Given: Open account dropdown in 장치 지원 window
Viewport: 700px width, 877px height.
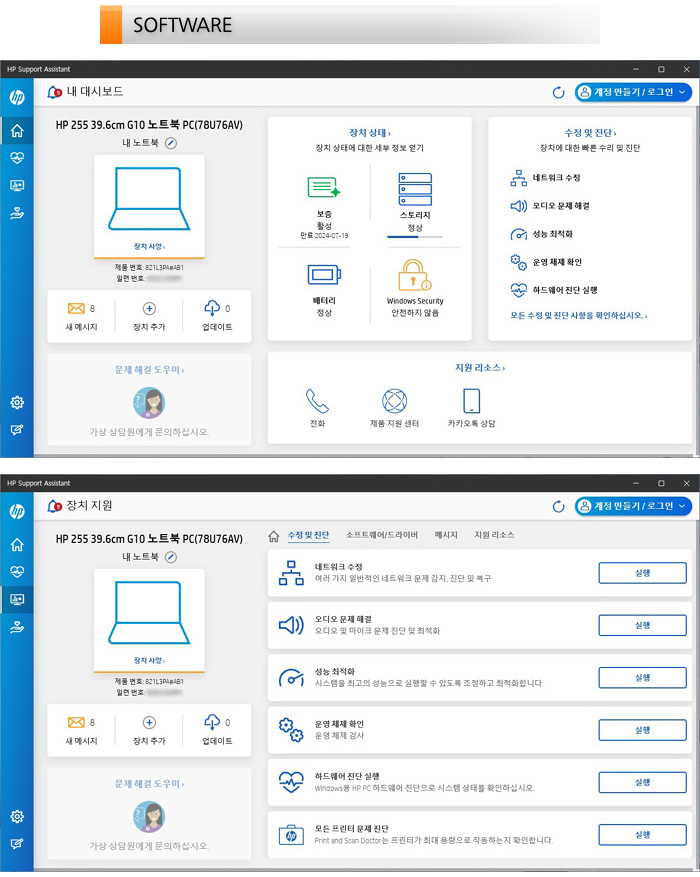Looking at the screenshot, I should point(633,506).
